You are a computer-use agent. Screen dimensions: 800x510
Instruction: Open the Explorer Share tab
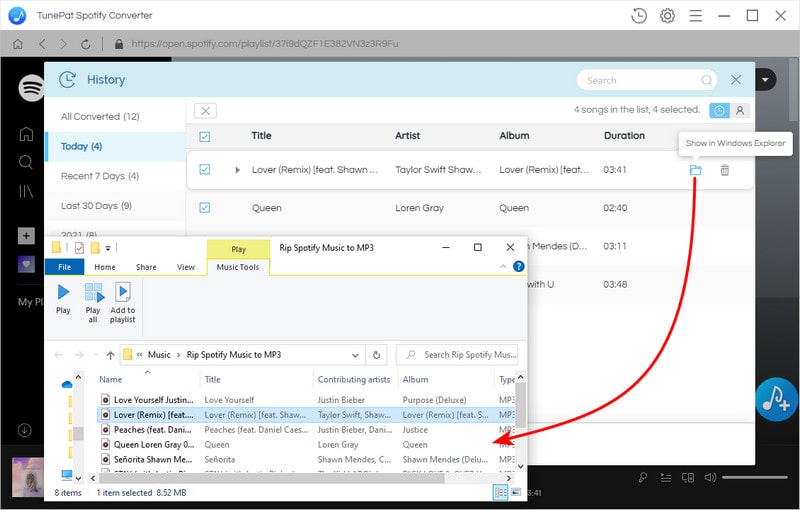coord(146,267)
